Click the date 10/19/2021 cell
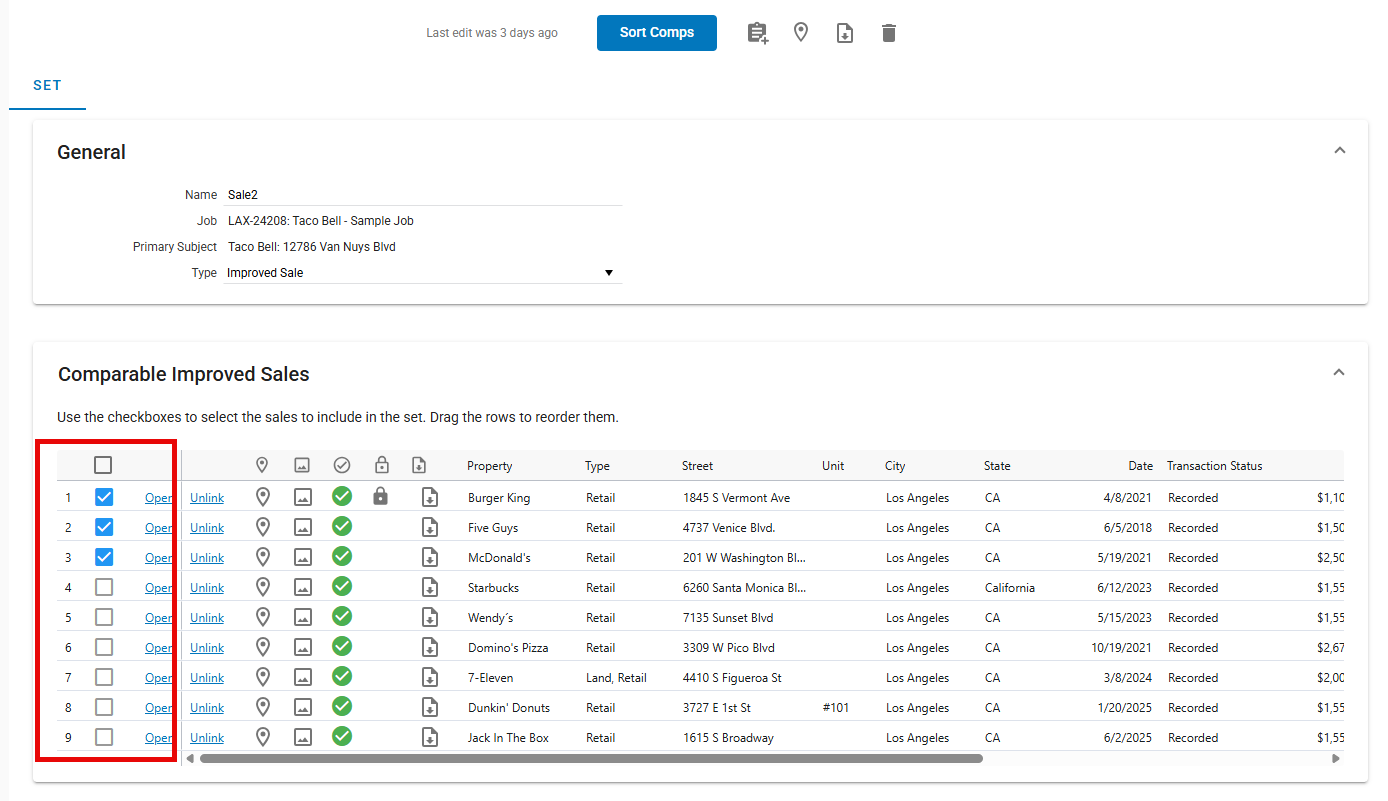Screen dimensions: 1388x801 coord(1122,648)
